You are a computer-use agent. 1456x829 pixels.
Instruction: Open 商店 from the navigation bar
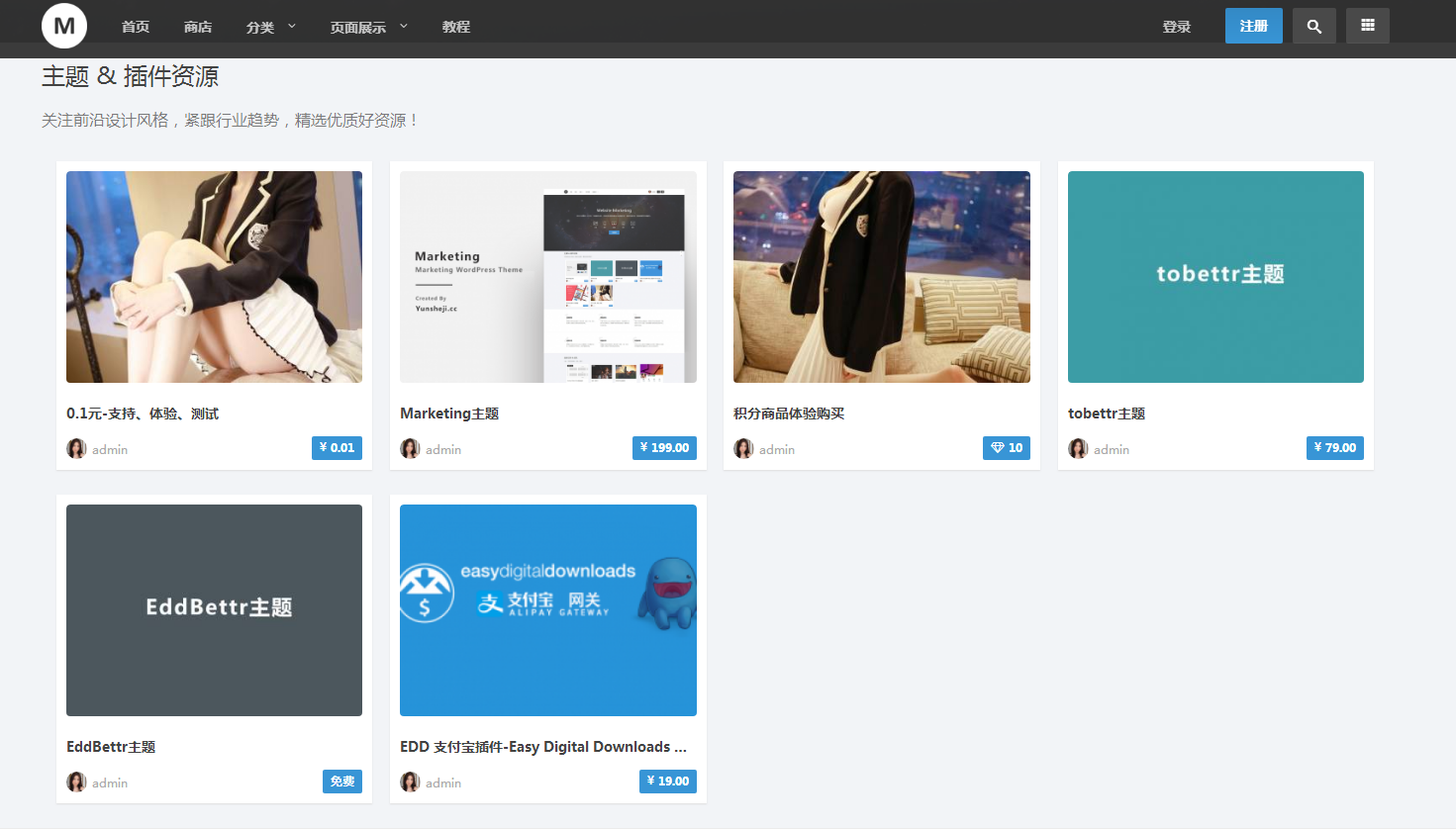198,27
